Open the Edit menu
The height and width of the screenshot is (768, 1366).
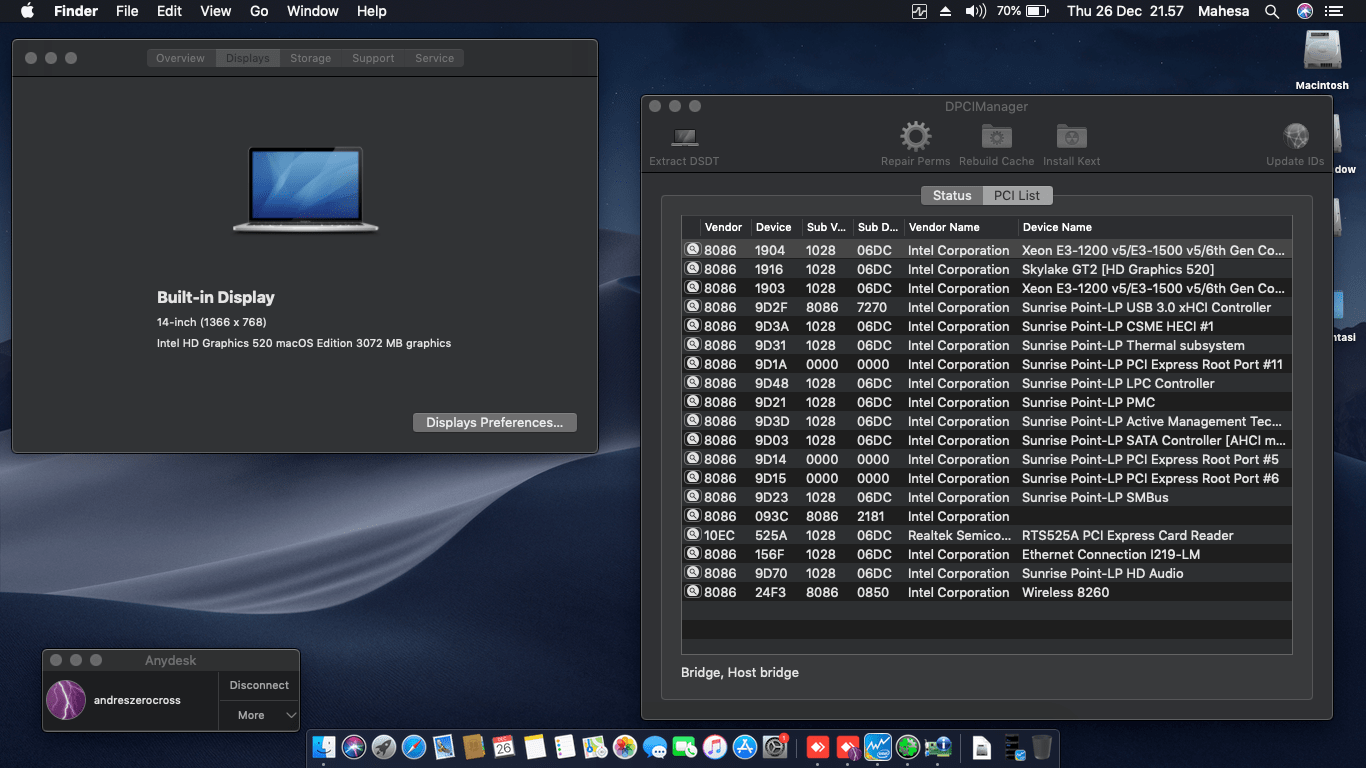[169, 11]
